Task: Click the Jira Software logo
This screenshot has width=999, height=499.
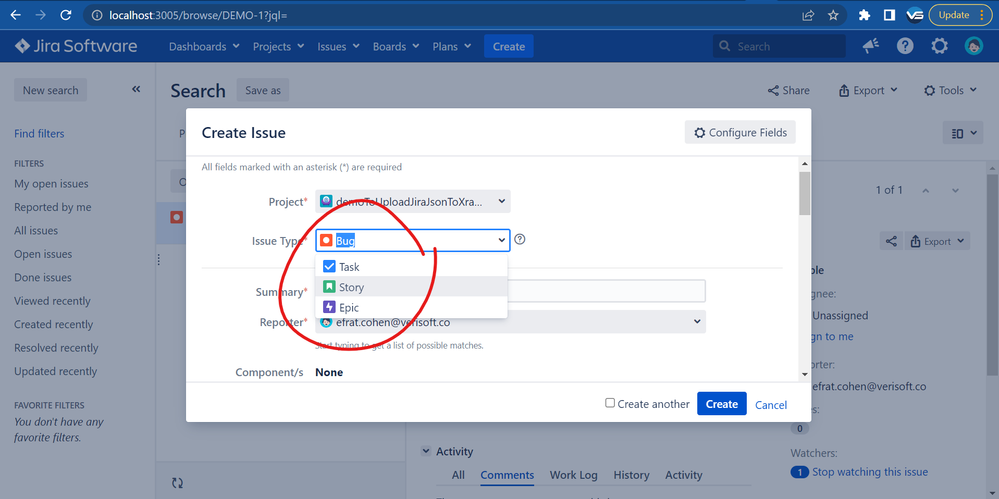Action: pos(76,46)
